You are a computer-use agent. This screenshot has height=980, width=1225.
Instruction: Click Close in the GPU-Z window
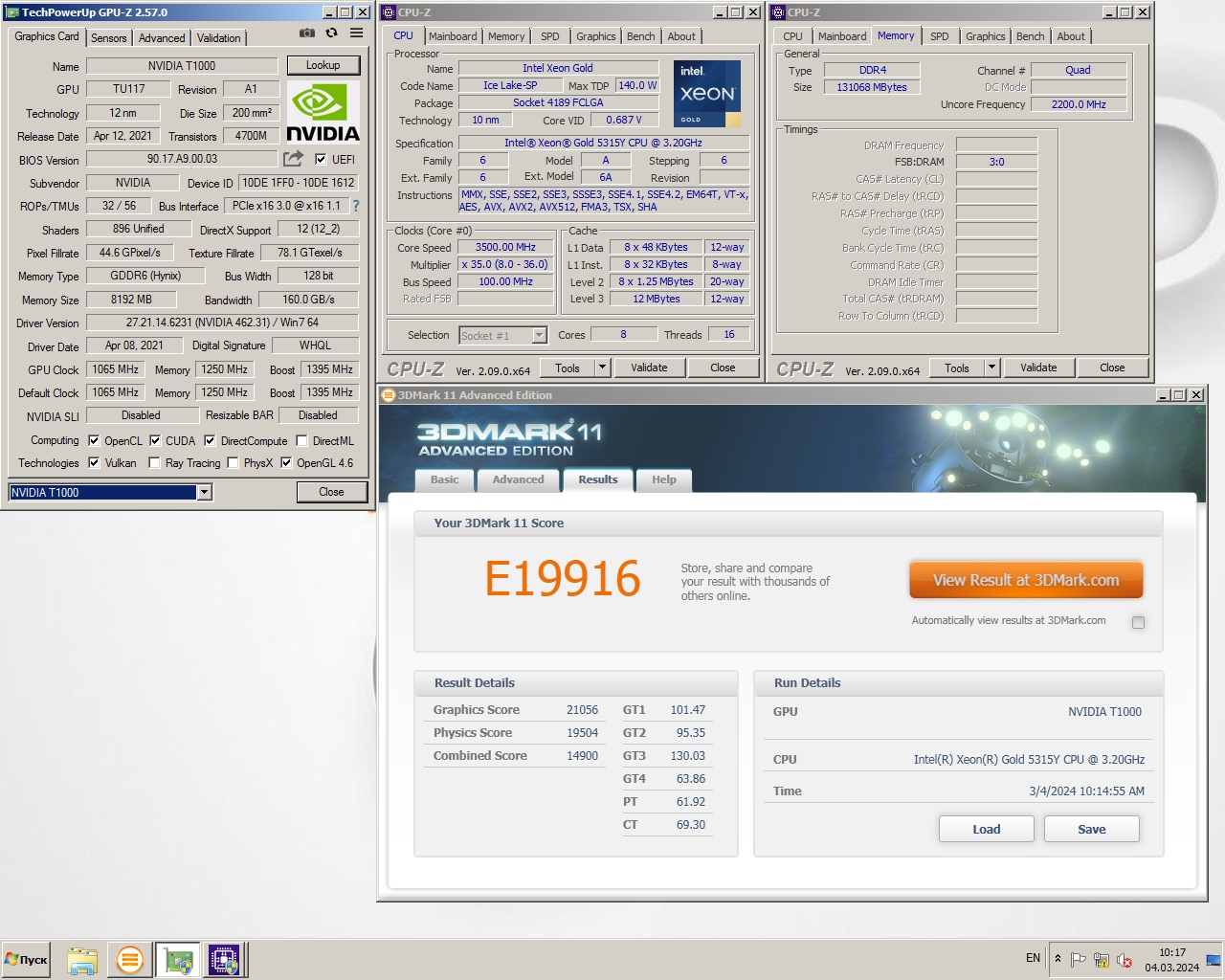point(331,492)
